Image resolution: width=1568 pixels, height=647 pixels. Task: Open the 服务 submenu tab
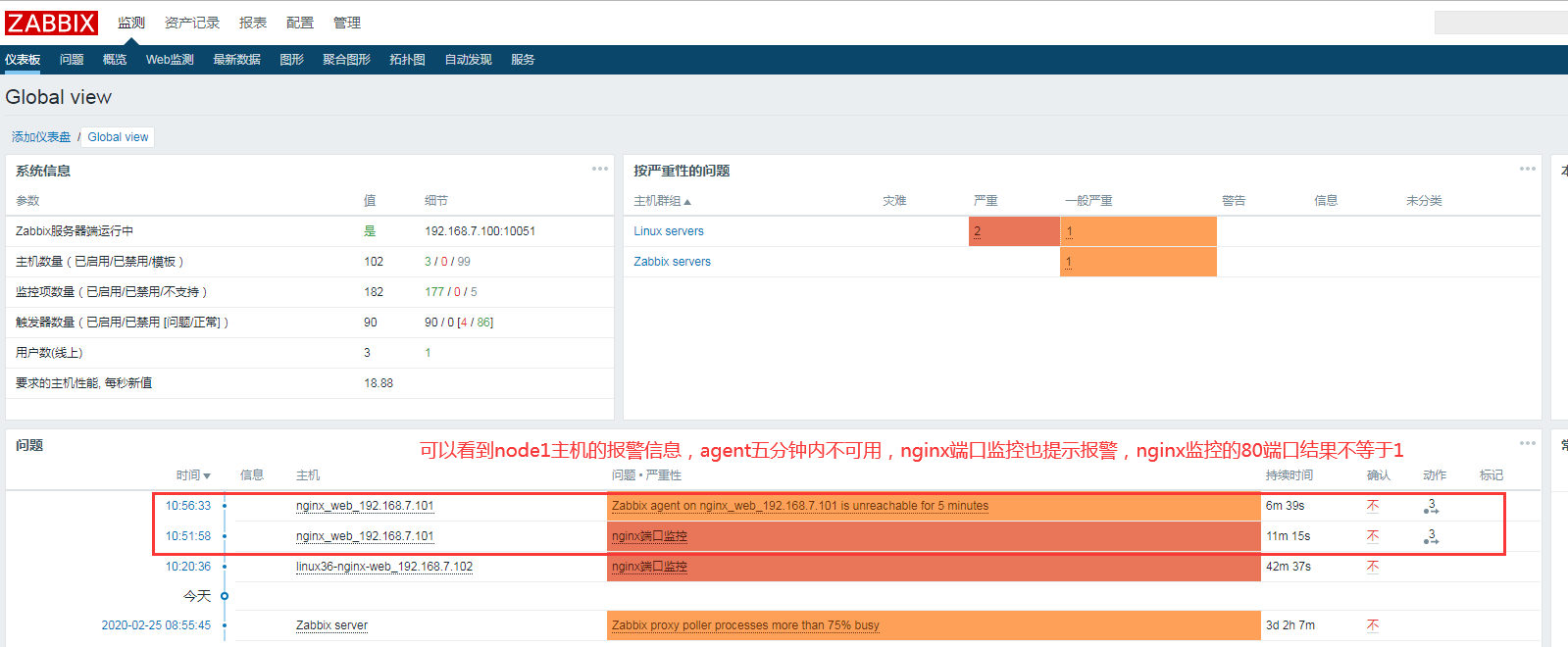click(x=523, y=60)
